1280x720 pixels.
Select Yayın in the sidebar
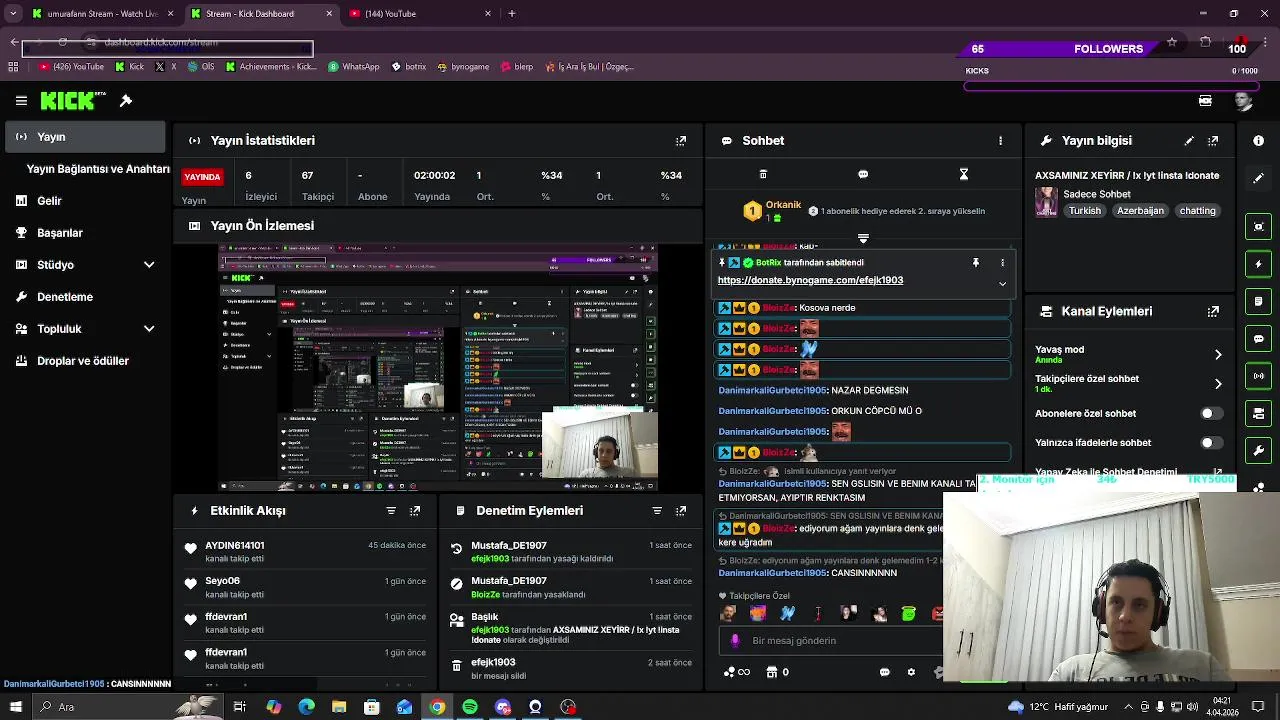tap(86, 137)
